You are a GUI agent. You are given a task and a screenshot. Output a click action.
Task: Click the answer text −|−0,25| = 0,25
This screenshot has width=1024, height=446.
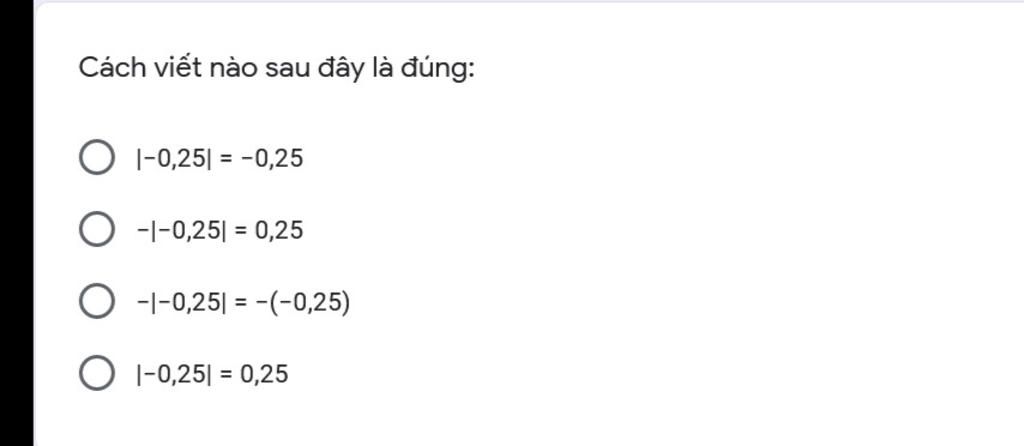(219, 231)
